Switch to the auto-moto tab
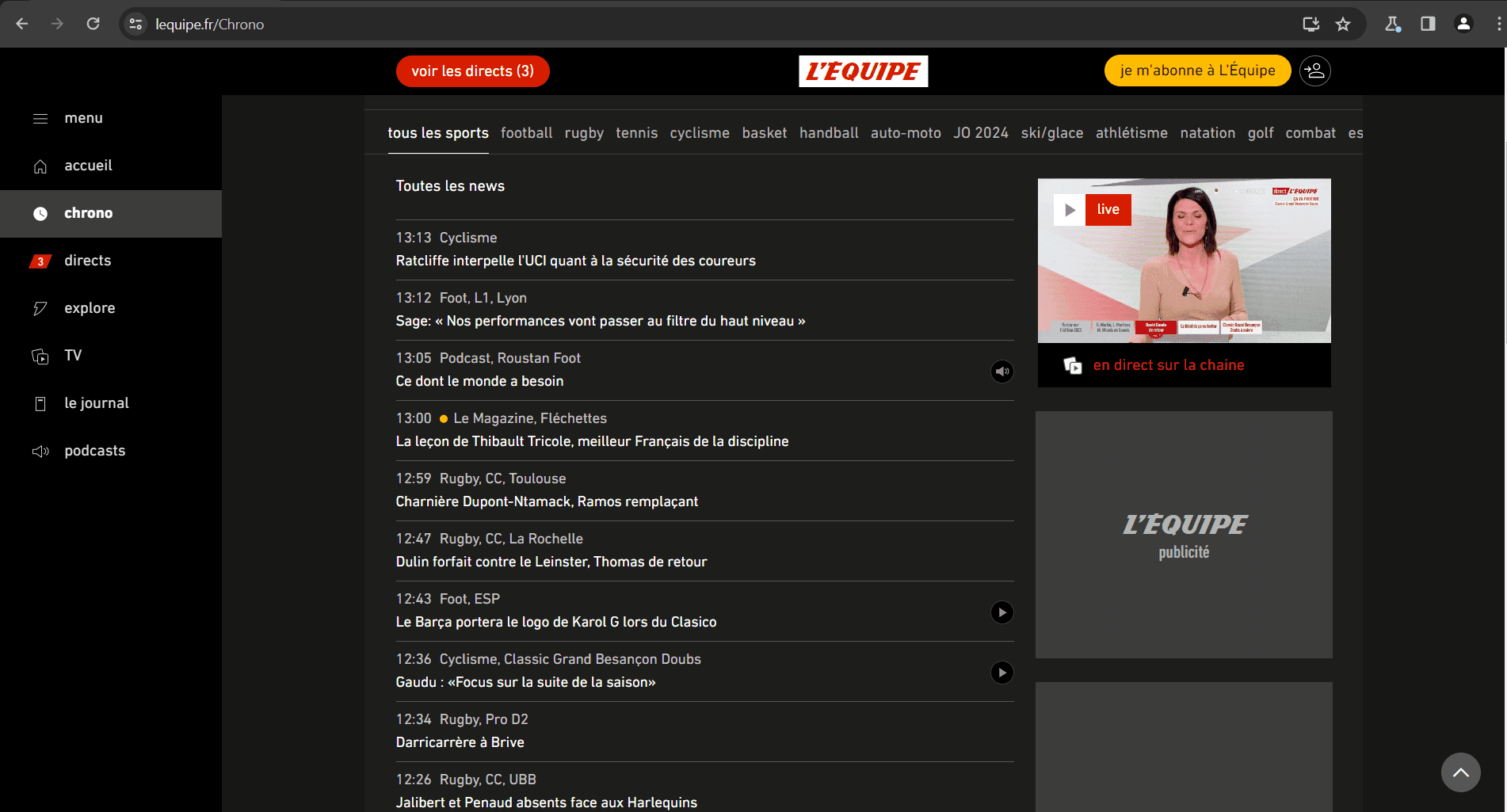The image size is (1507, 812). (906, 133)
